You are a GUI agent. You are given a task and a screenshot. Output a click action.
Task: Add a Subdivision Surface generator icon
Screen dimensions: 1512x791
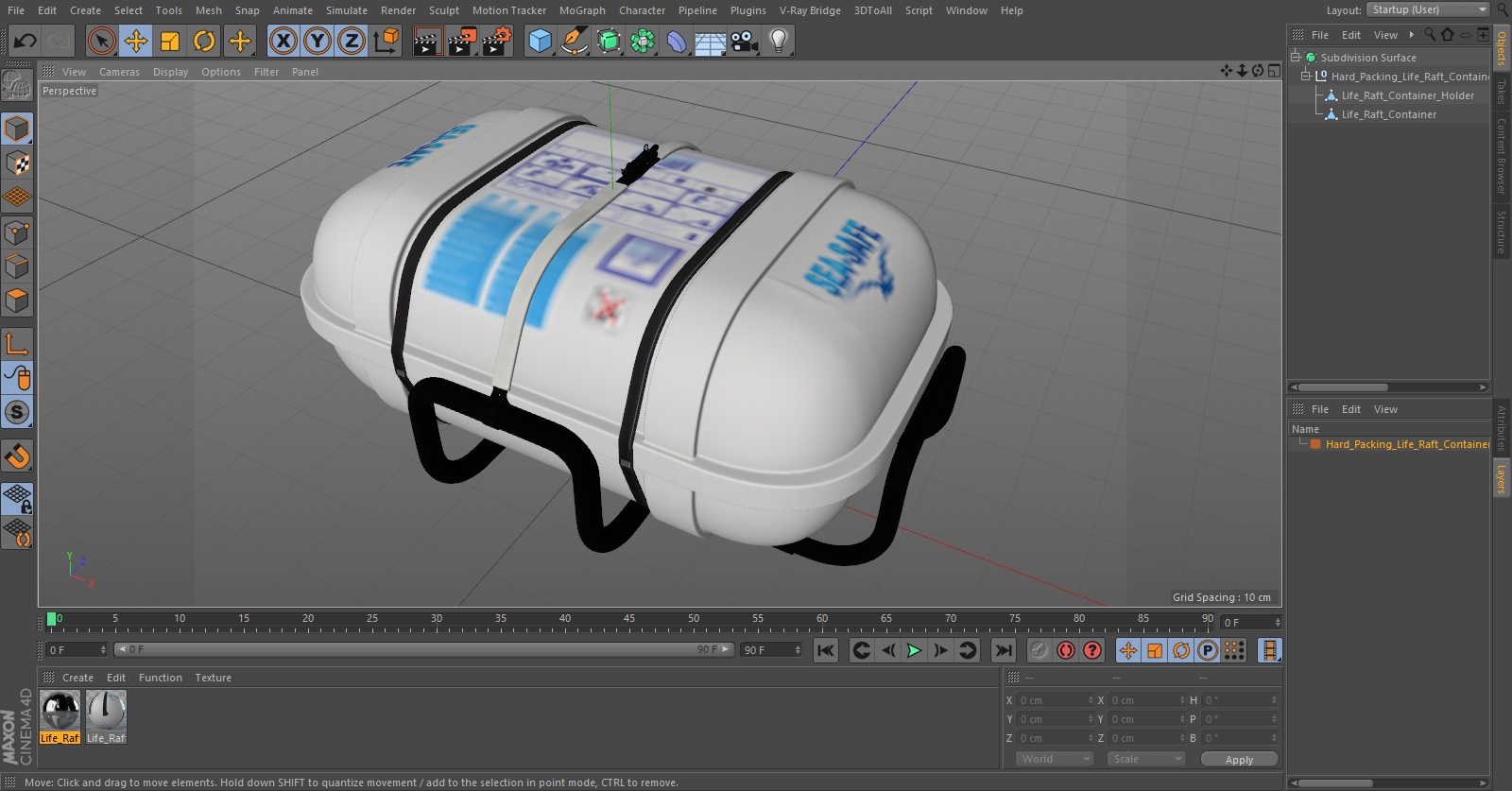(609, 41)
